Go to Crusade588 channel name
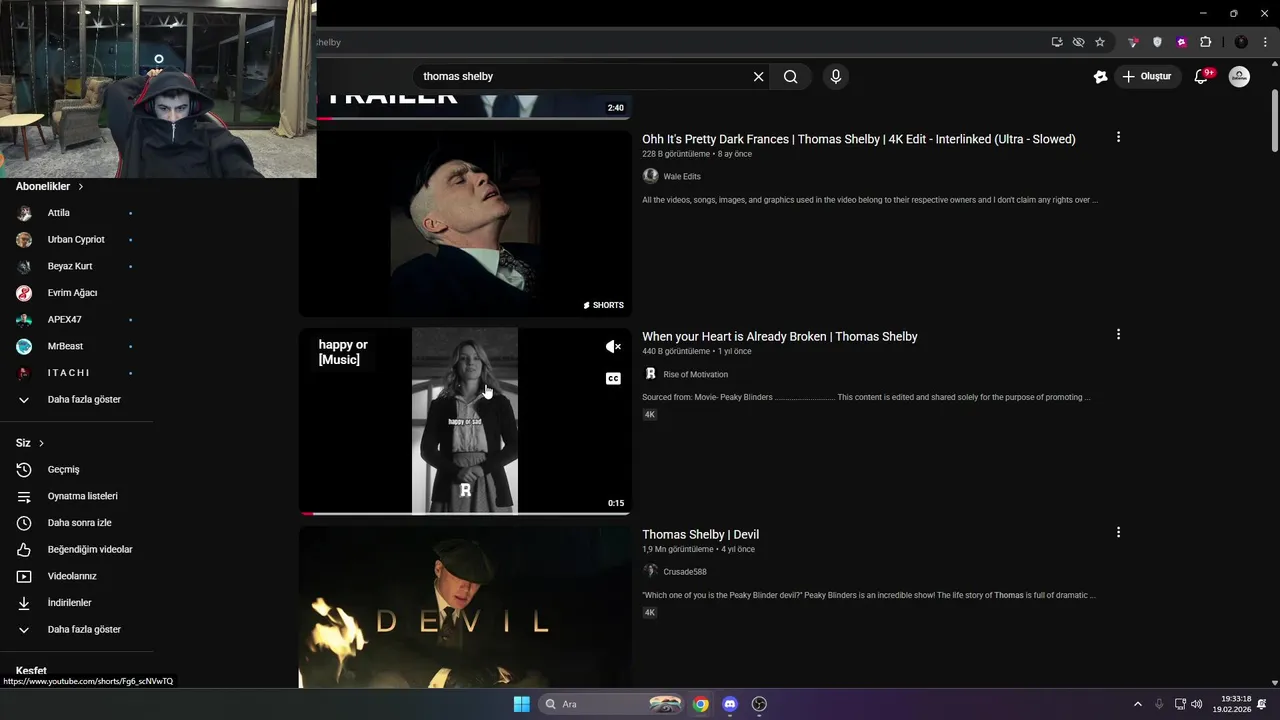This screenshot has height=720, width=1280. [x=685, y=572]
